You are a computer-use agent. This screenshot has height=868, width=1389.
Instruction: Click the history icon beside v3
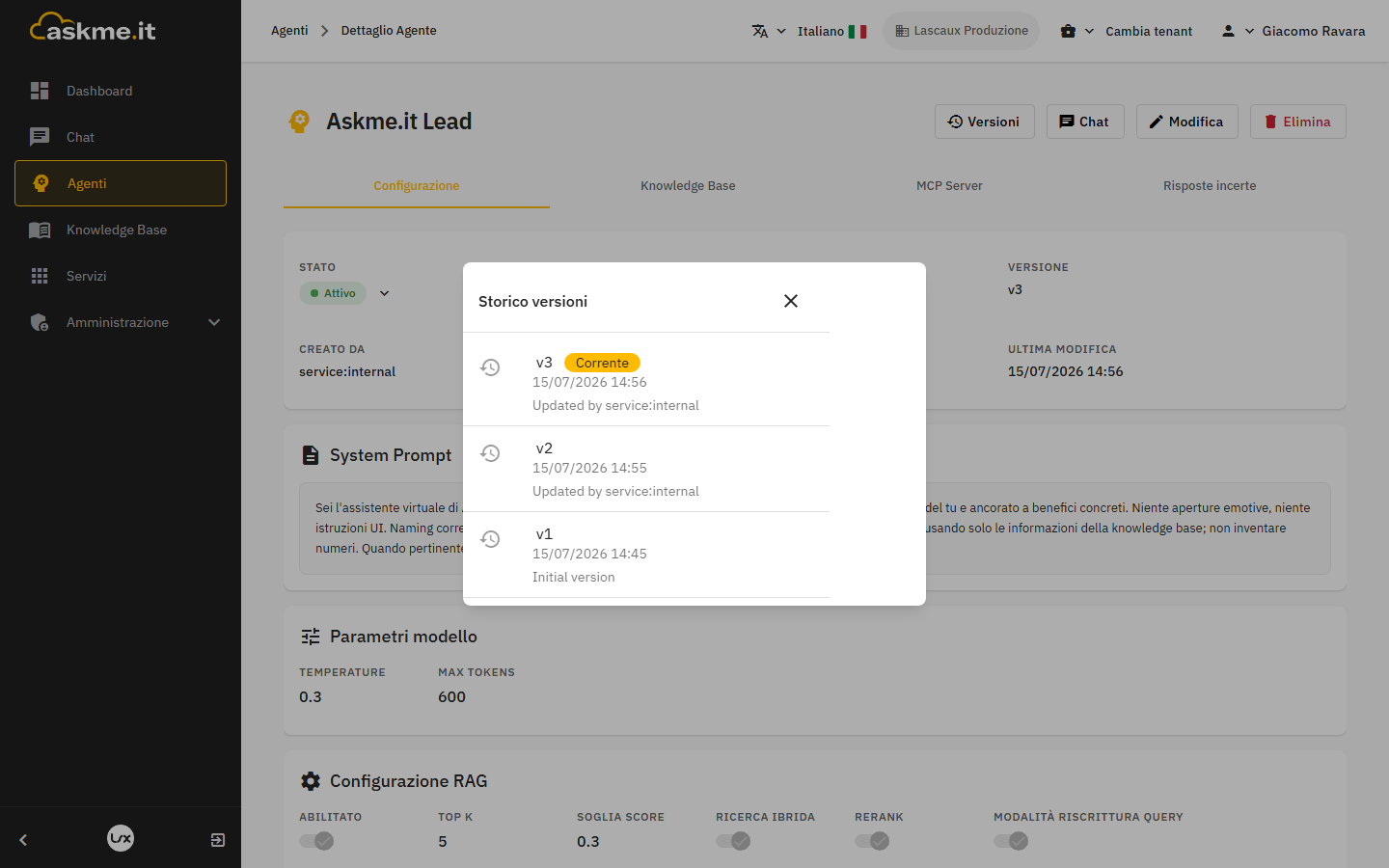tap(490, 367)
